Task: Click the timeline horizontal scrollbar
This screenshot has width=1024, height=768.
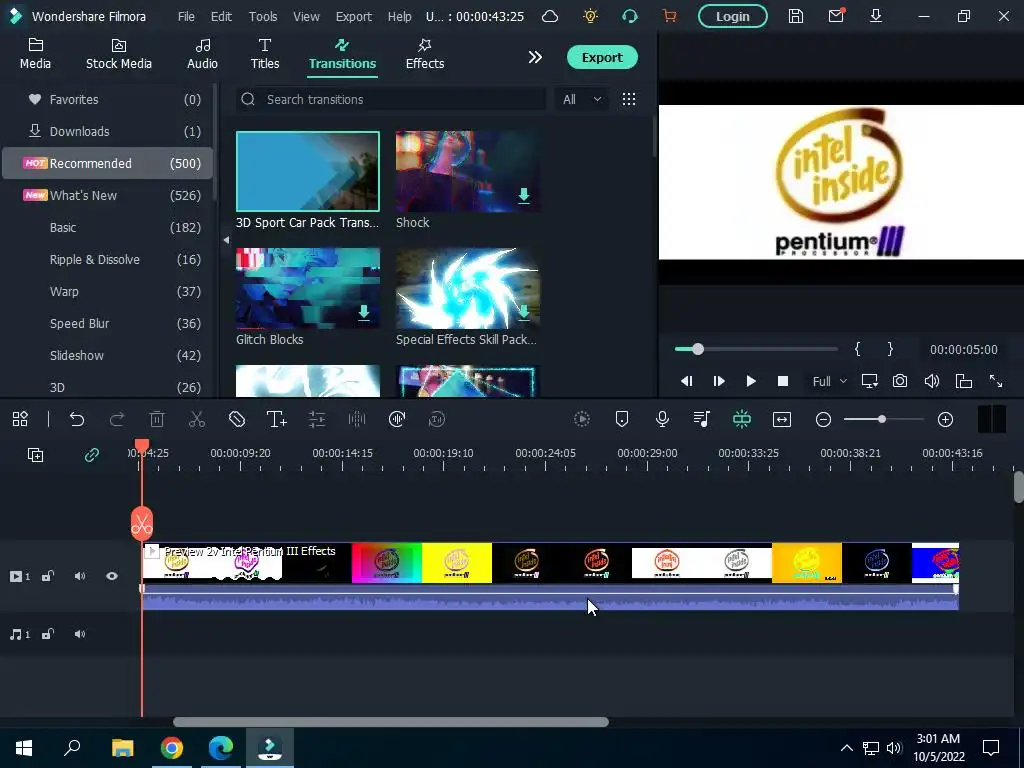Action: pyautogui.click(x=391, y=722)
